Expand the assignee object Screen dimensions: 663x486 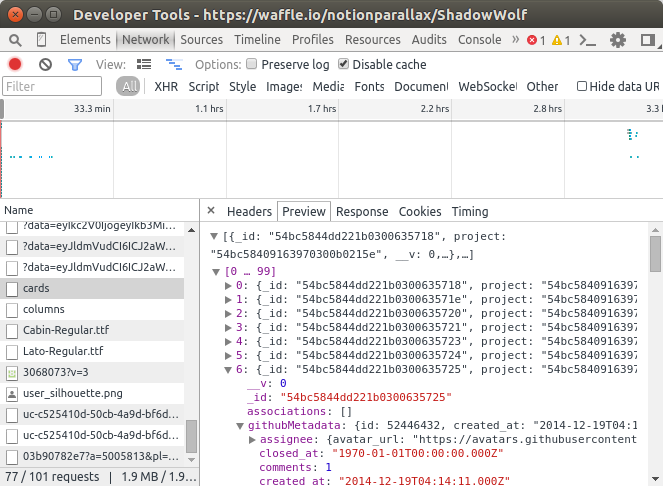click(252, 439)
